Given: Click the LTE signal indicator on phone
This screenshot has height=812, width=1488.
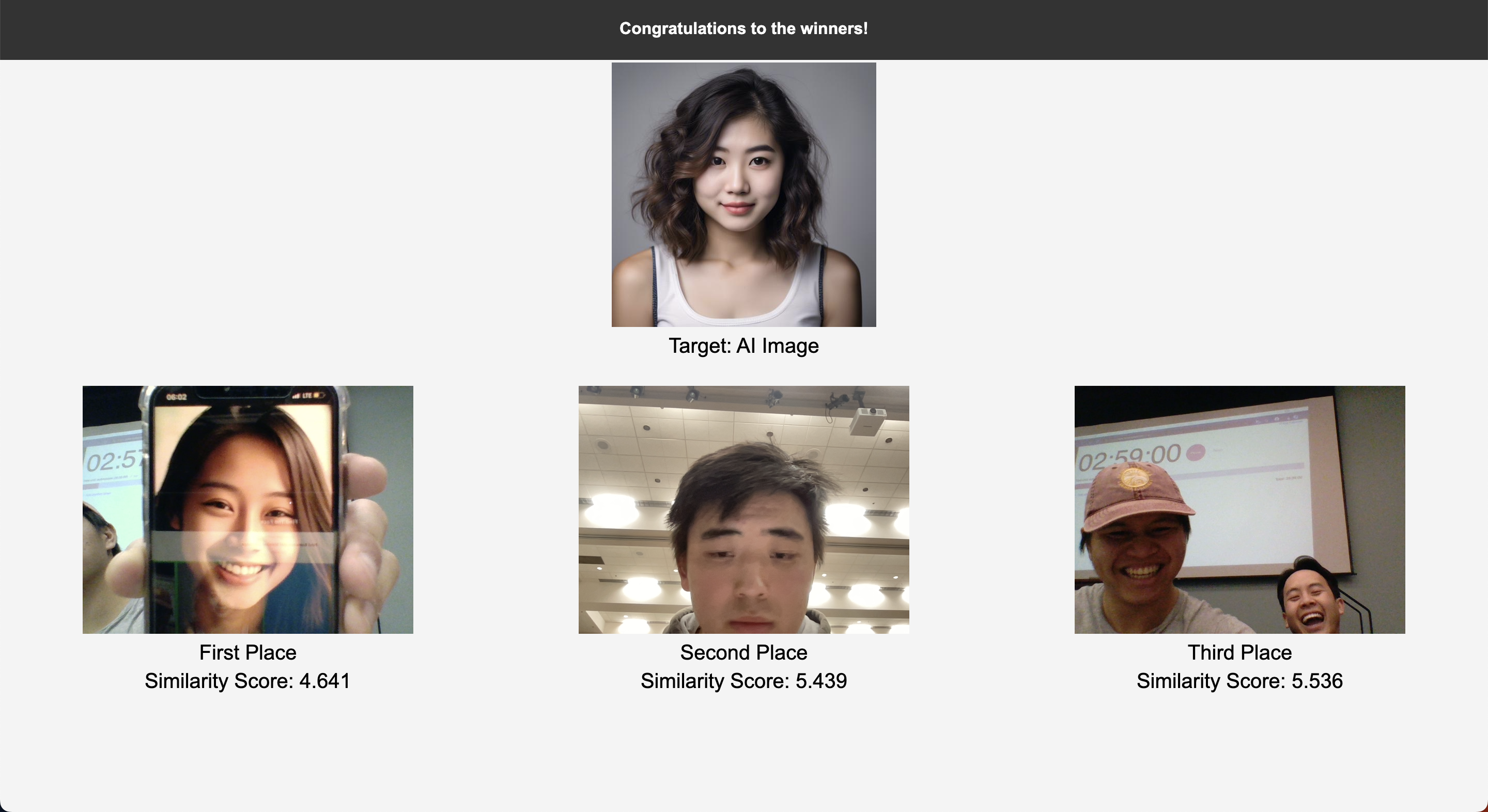Looking at the screenshot, I should click(x=307, y=396).
